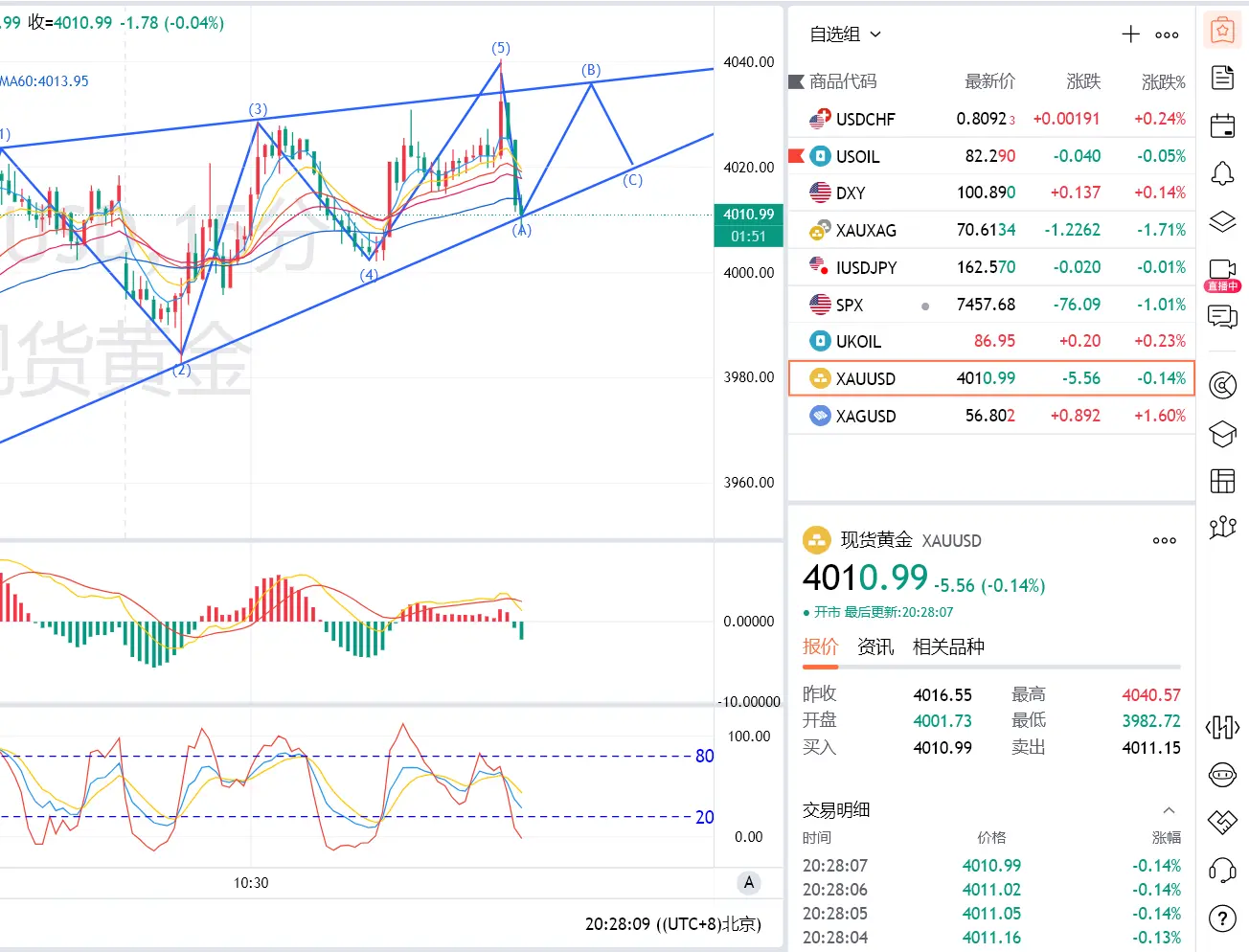Open the help question mark icon
Screen dimensions: 1249x952
click(1222, 918)
